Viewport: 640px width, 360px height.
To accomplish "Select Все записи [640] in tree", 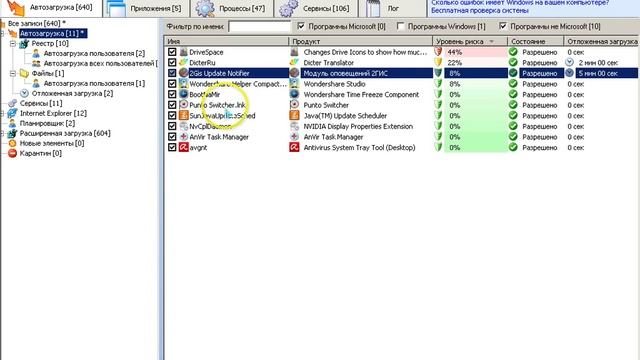I will pos(36,23).
